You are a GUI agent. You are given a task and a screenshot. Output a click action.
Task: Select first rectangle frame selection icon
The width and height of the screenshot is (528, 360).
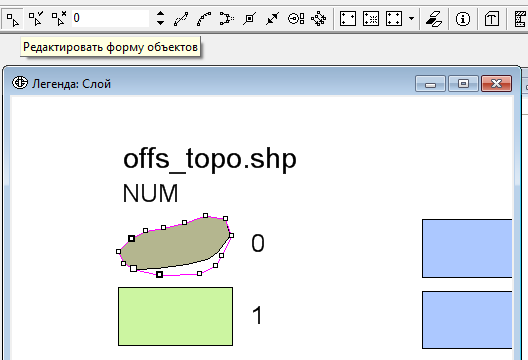point(348,19)
